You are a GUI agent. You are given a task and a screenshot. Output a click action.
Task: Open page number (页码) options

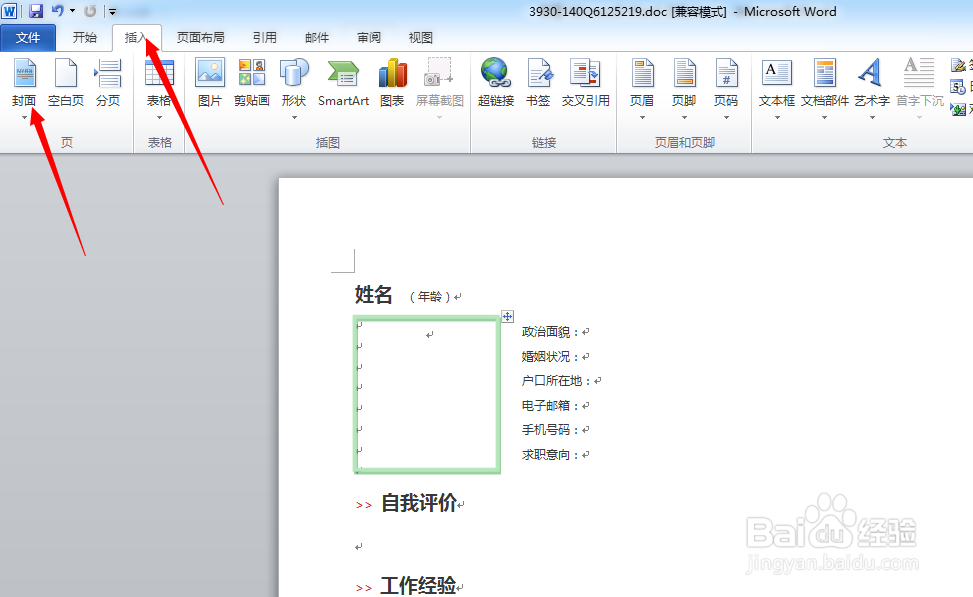click(x=726, y=83)
